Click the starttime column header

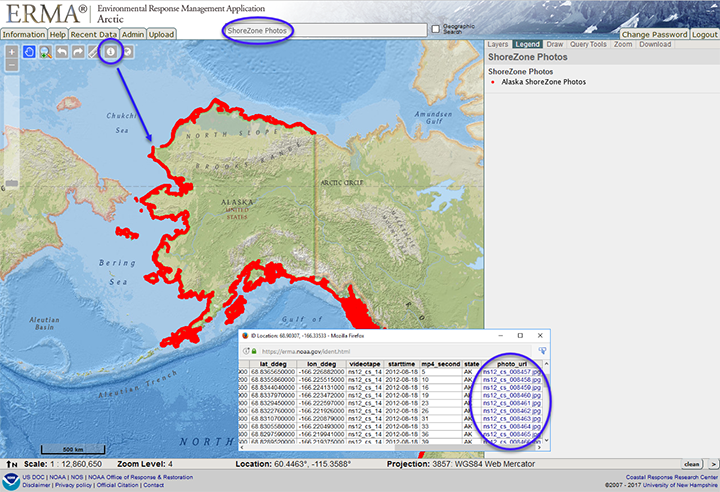click(x=401, y=364)
